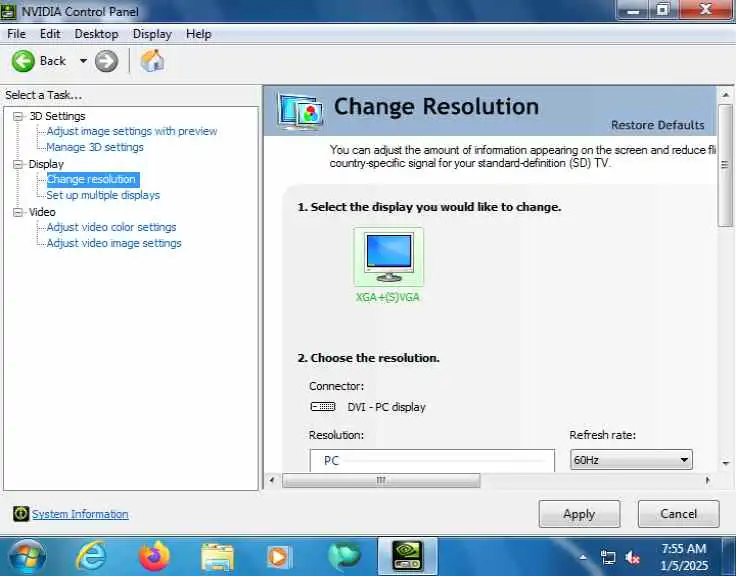Click the horizontal scrollbar left arrow
This screenshot has height=576, width=736.
[x=272, y=480]
